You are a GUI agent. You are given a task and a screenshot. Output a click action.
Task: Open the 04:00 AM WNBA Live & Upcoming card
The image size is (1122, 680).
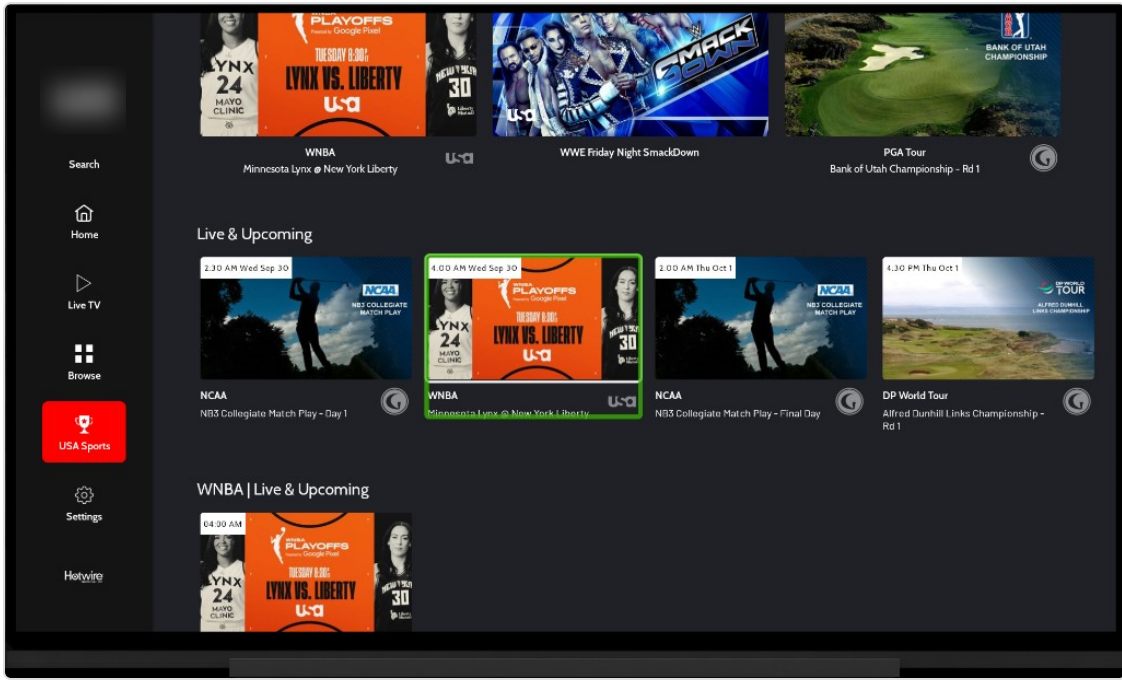tap(306, 572)
